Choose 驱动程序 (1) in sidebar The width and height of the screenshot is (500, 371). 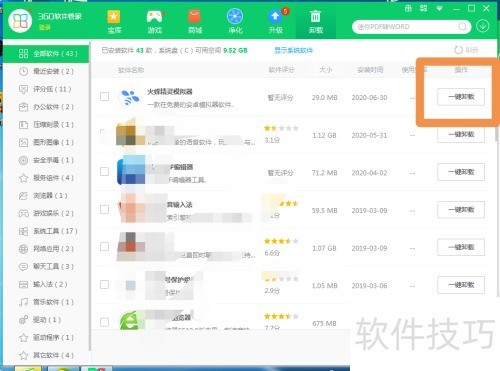(x=46, y=337)
